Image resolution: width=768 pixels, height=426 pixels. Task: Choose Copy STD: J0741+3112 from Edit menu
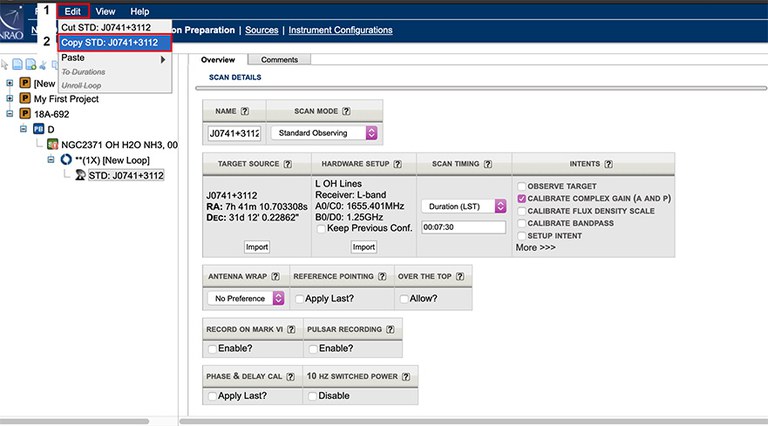coord(109,43)
